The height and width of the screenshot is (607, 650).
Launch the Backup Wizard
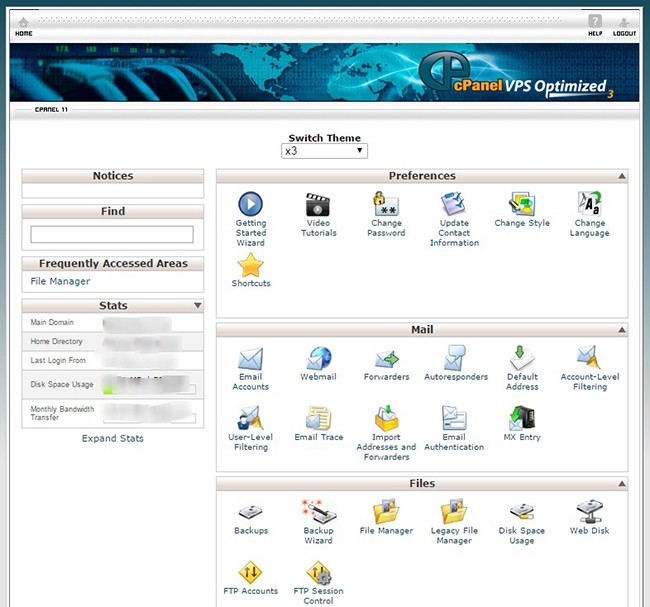click(318, 522)
